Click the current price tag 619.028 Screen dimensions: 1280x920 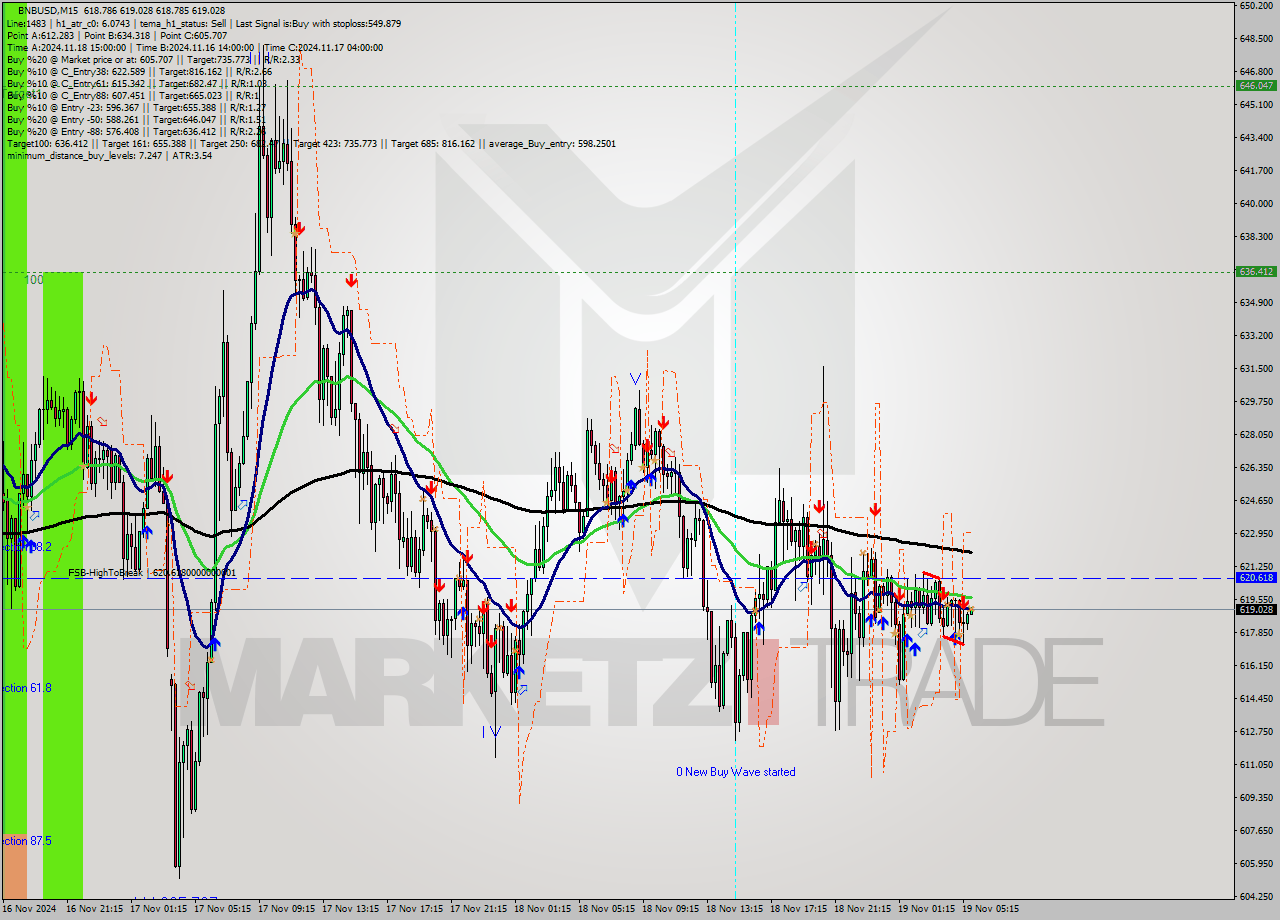pos(1256,609)
